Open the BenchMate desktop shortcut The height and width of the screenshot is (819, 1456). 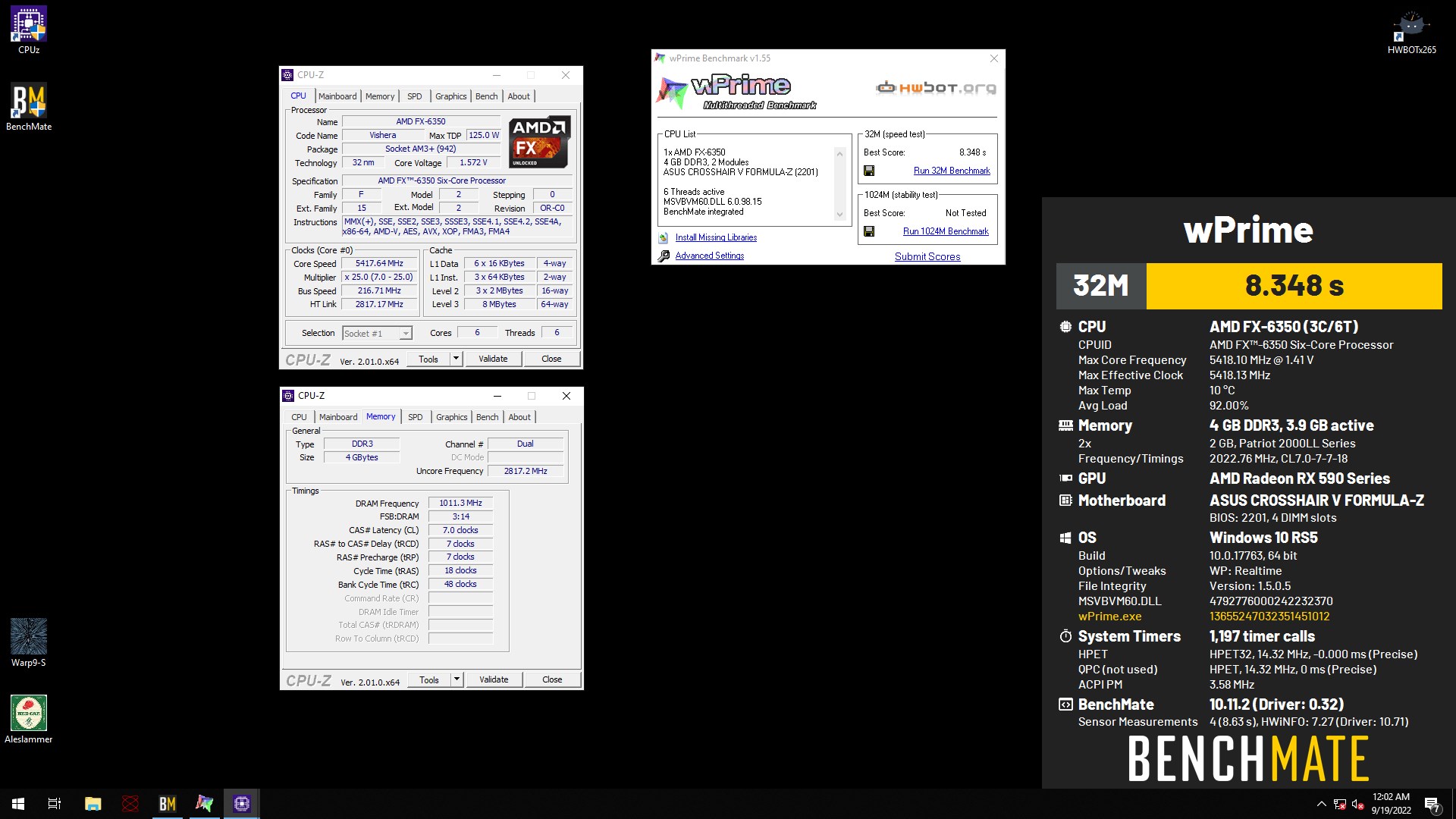(28, 107)
